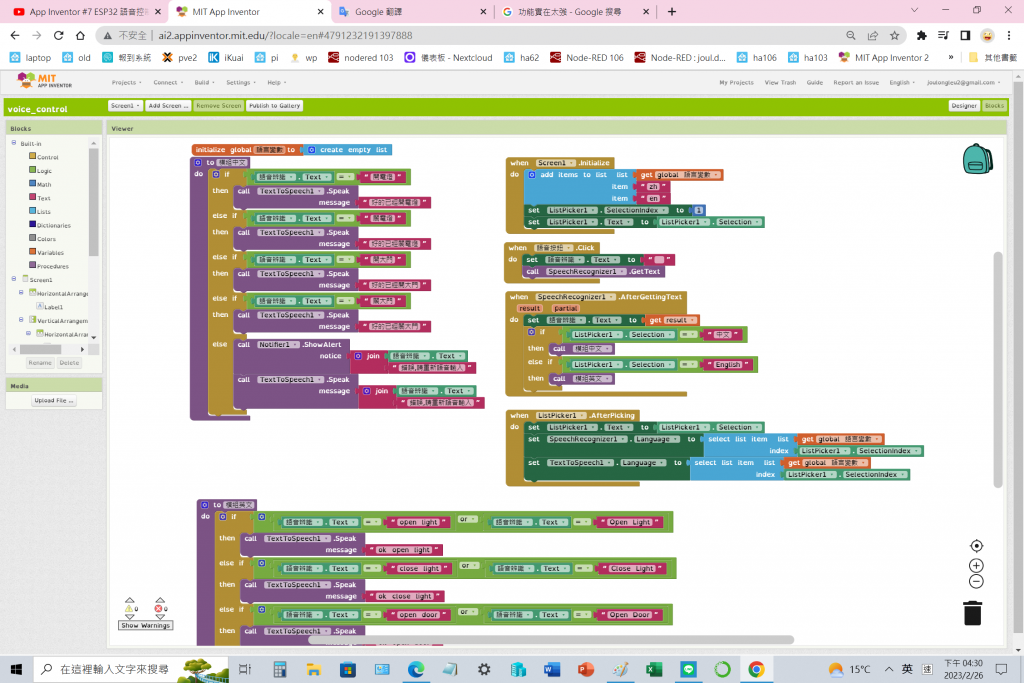Open the Connect menu
Viewport: 1024px width, 683px height.
pyautogui.click(x=168, y=82)
